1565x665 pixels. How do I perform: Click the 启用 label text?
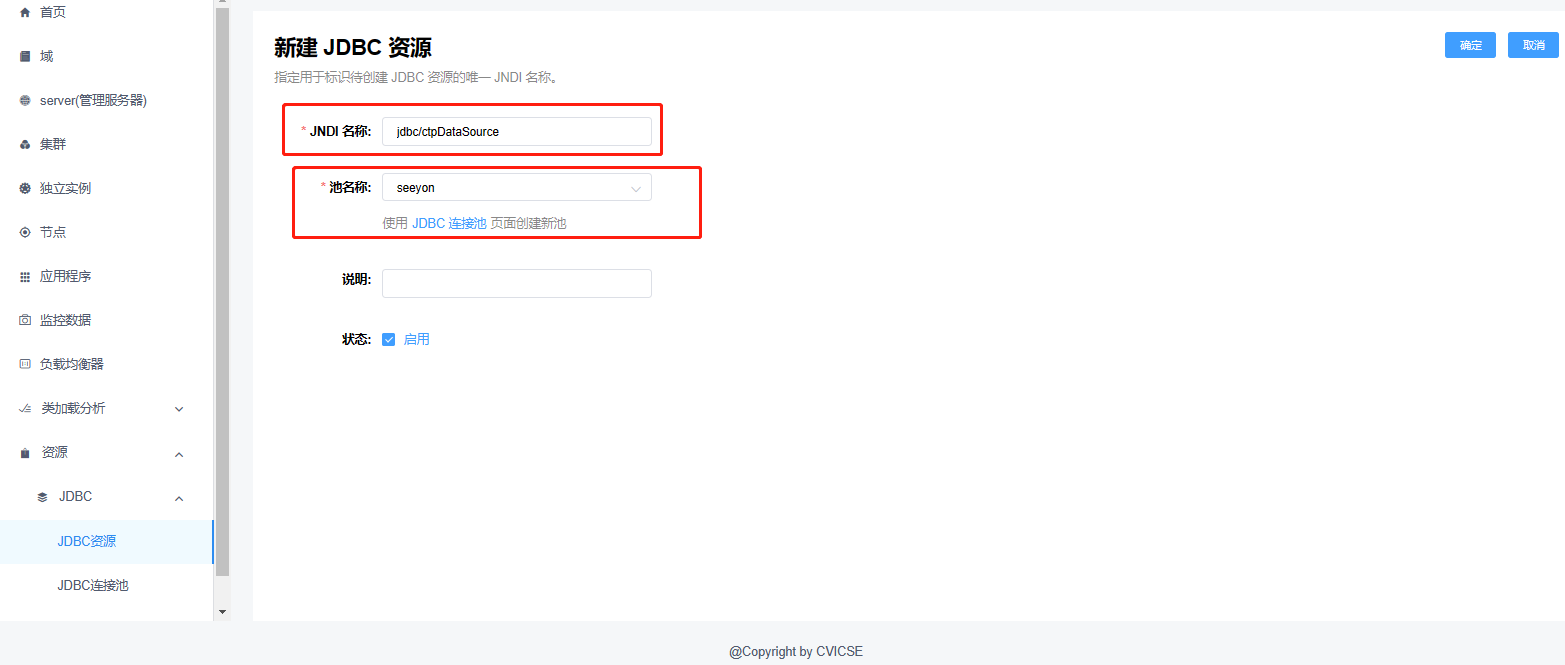tap(416, 339)
